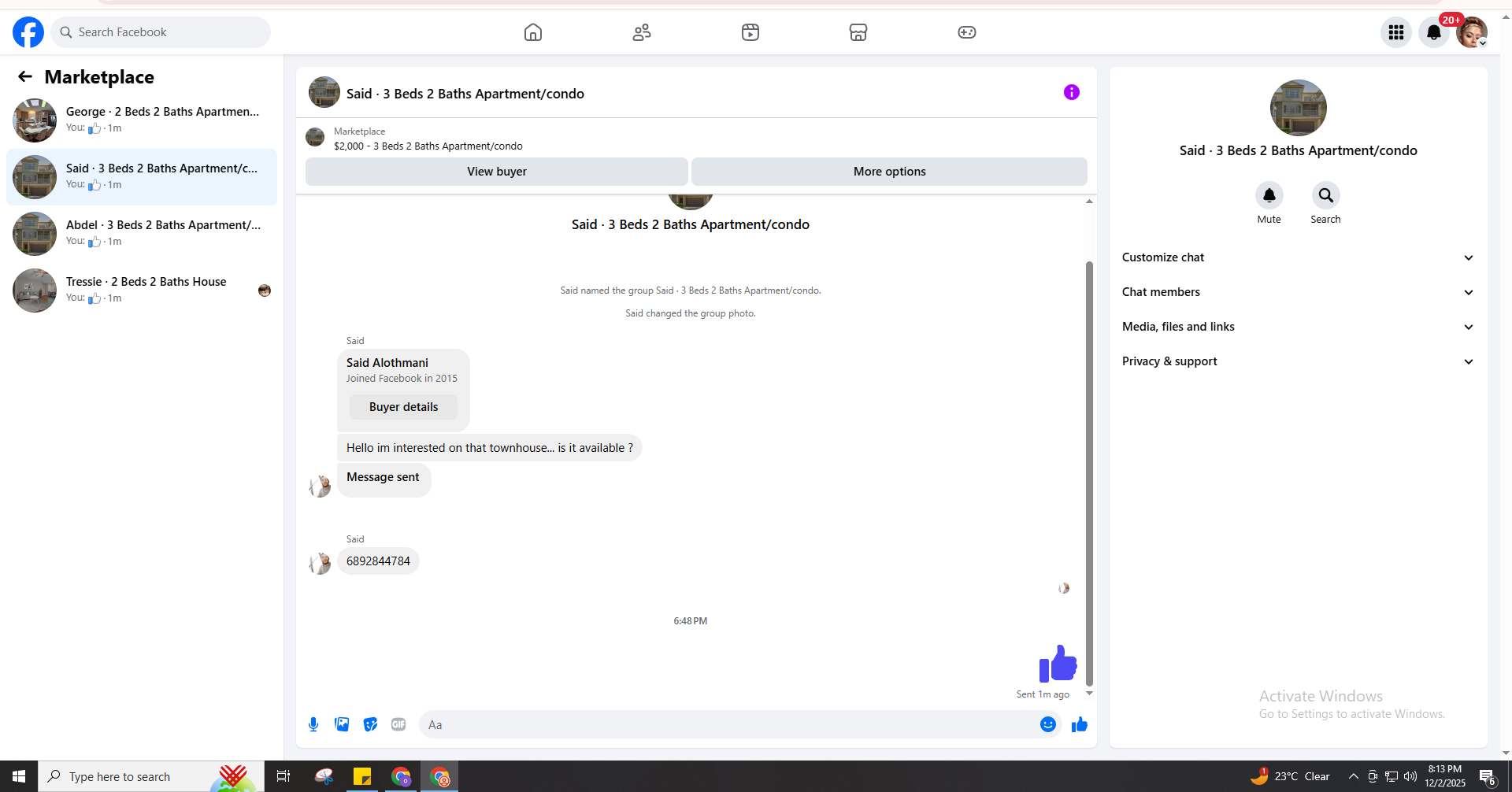Click the '6892844784' message bubble
This screenshot has width=1512, height=792.
point(378,561)
